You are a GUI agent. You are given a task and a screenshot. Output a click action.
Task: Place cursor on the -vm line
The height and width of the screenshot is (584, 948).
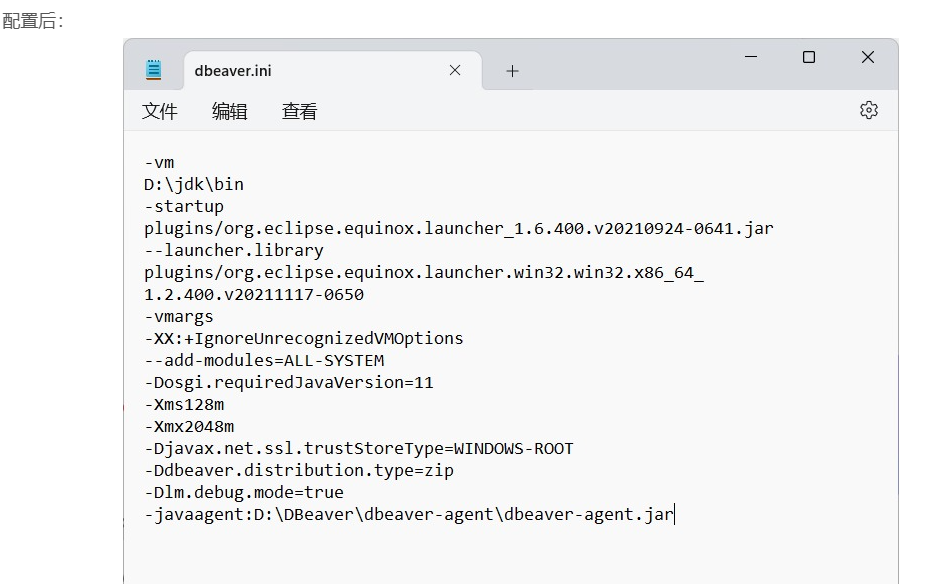pyautogui.click(x=159, y=162)
